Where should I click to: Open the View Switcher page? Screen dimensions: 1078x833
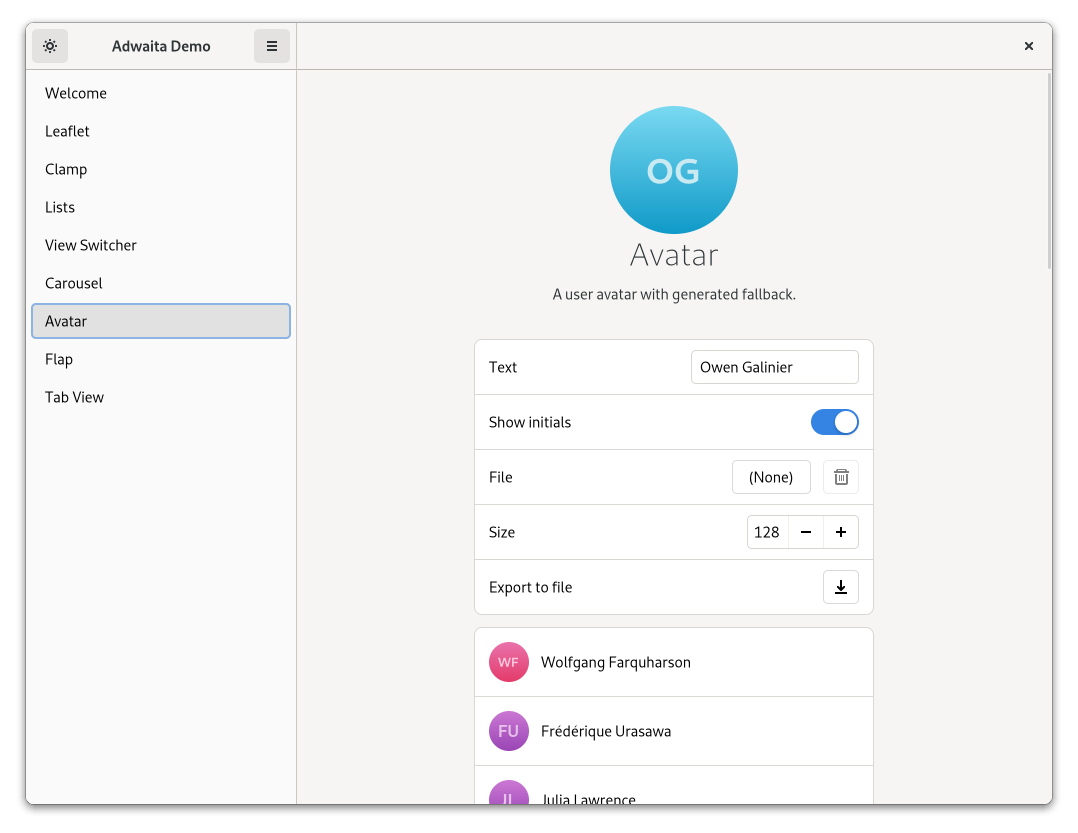pyautogui.click(x=91, y=245)
